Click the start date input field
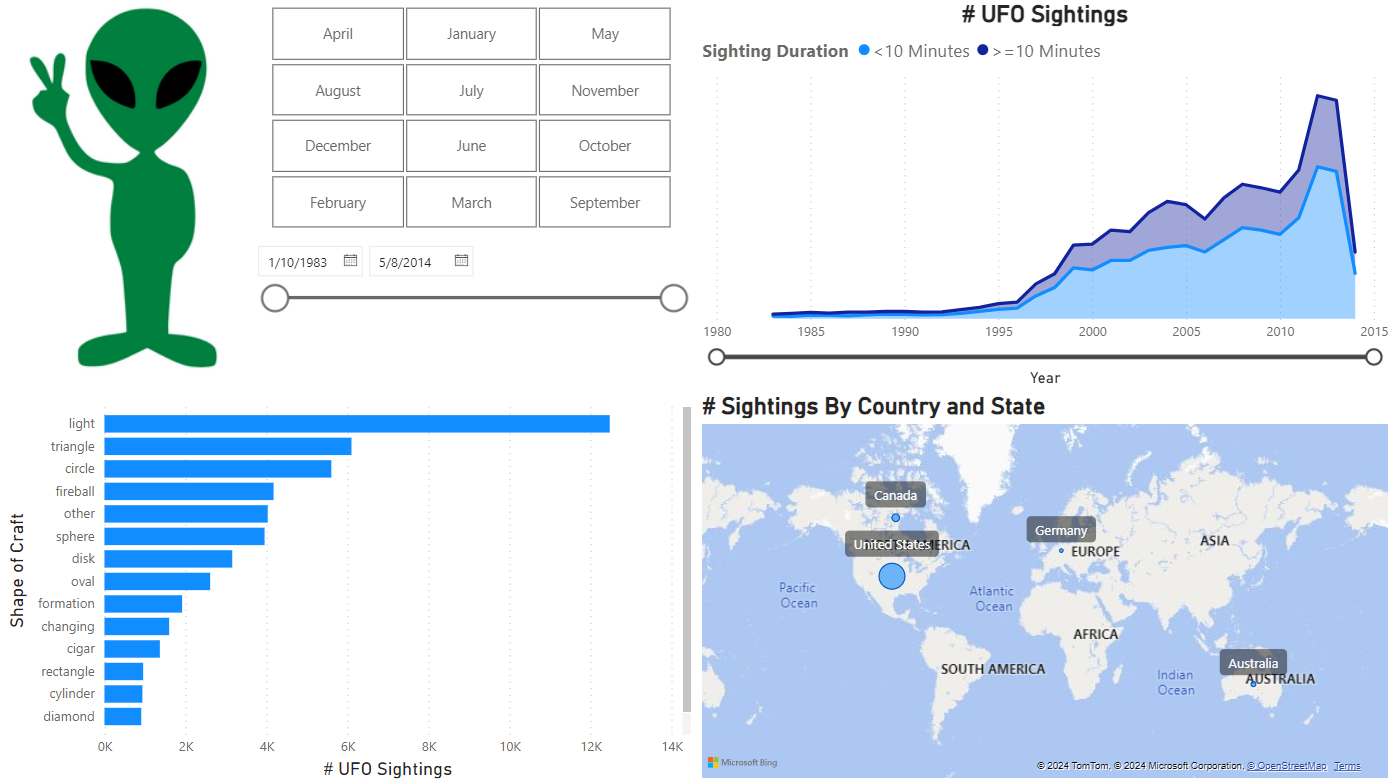The height and width of the screenshot is (783, 1393). [x=299, y=262]
